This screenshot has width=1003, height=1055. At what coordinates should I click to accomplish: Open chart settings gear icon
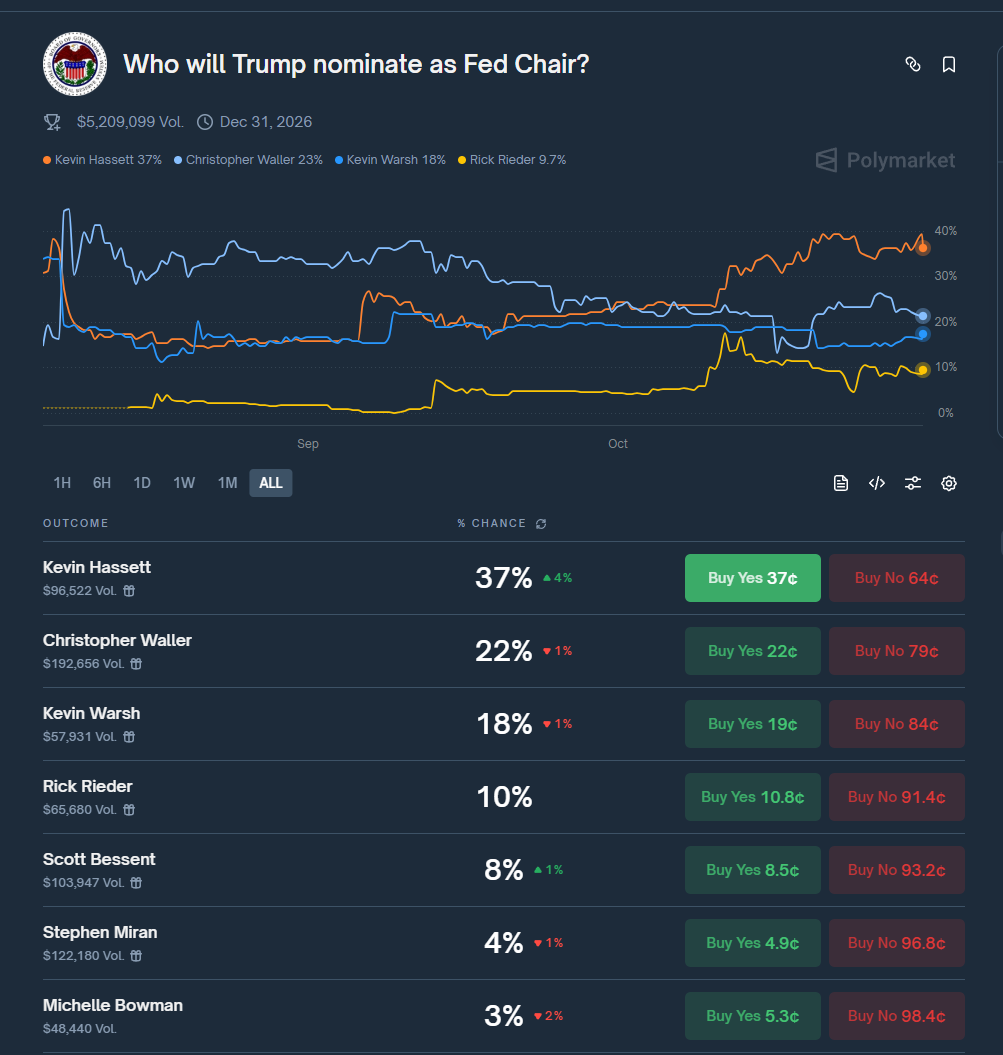coord(949,484)
